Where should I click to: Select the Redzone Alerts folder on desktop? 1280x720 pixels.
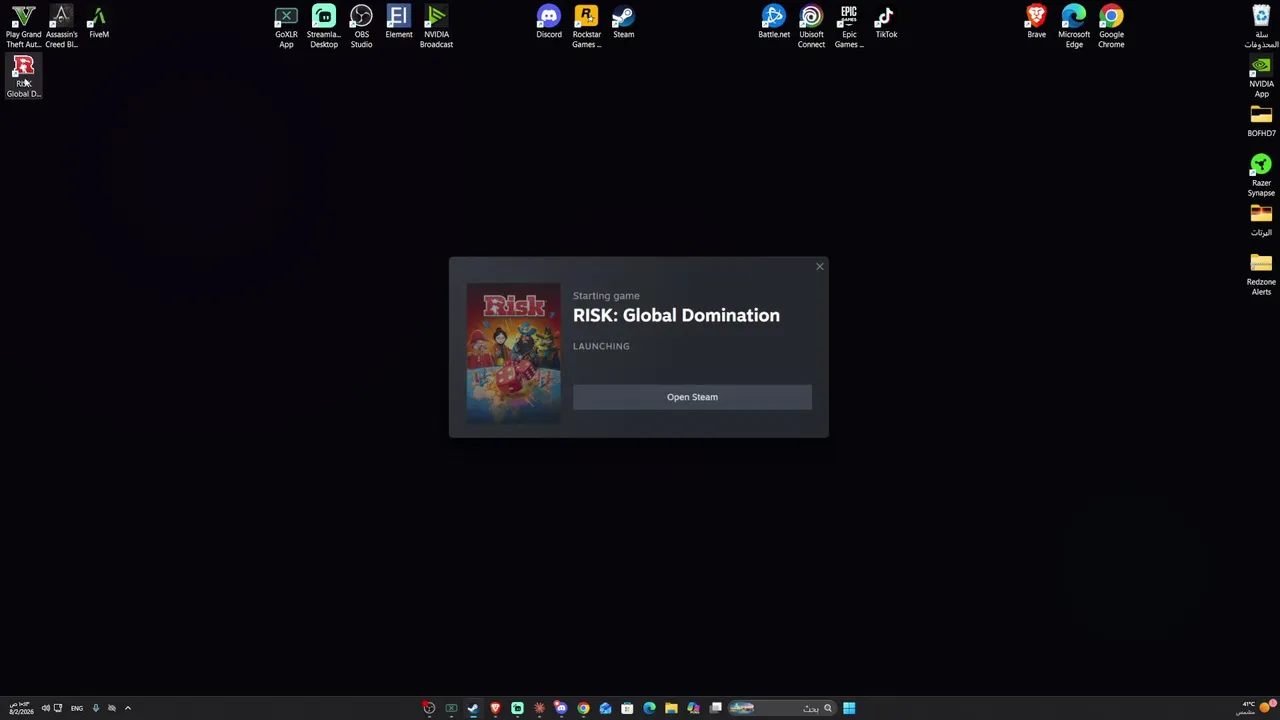click(x=1261, y=275)
